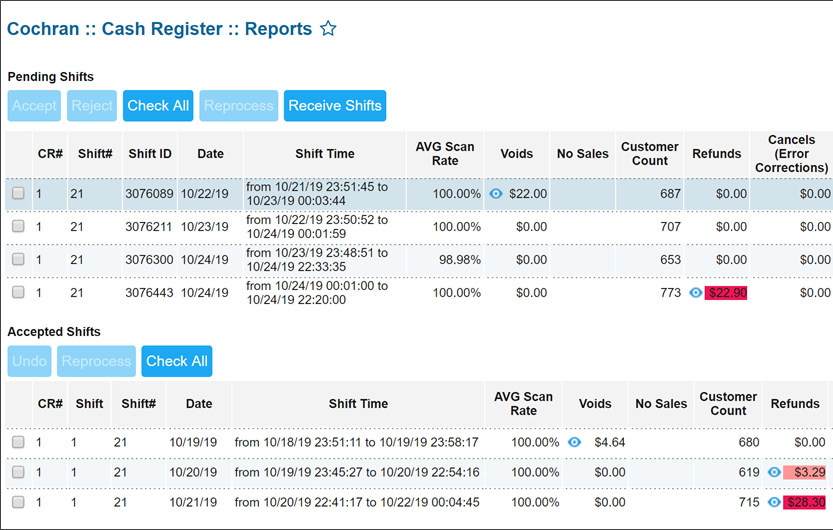833x530 pixels.
Task: Click Cancels (Error Corrections) column header
Action: tap(792, 153)
